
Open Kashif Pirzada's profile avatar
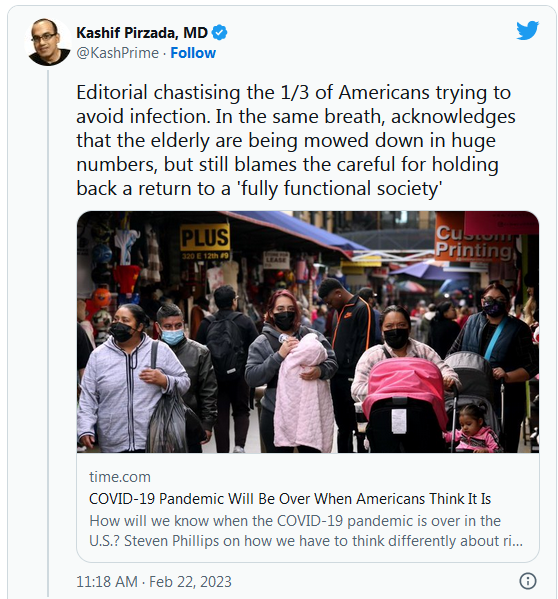click(47, 42)
